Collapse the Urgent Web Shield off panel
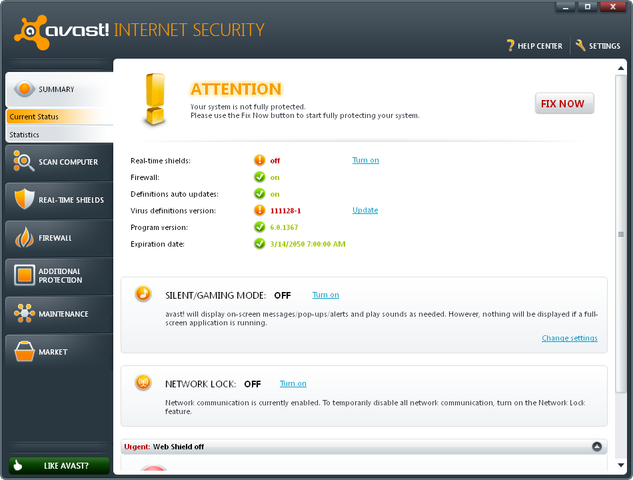 (597, 447)
